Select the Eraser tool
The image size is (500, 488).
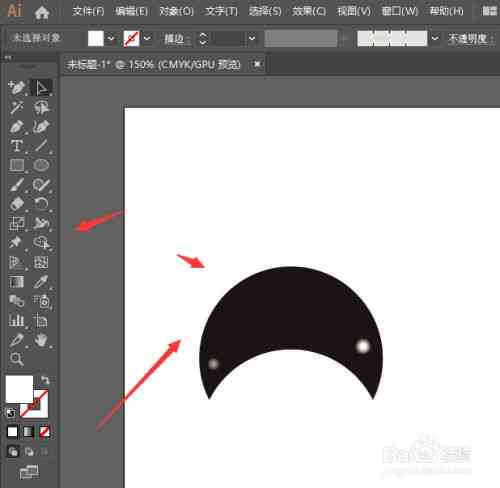17,204
